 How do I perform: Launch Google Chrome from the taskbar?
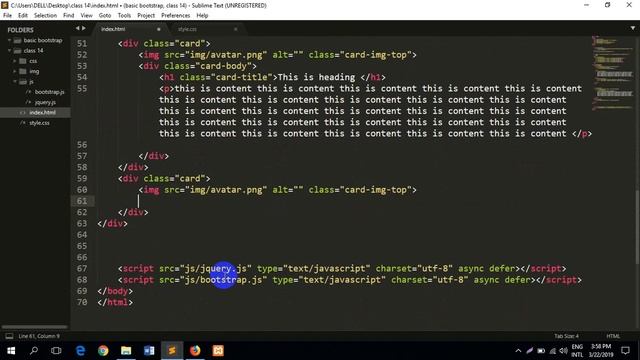click(x=103, y=351)
